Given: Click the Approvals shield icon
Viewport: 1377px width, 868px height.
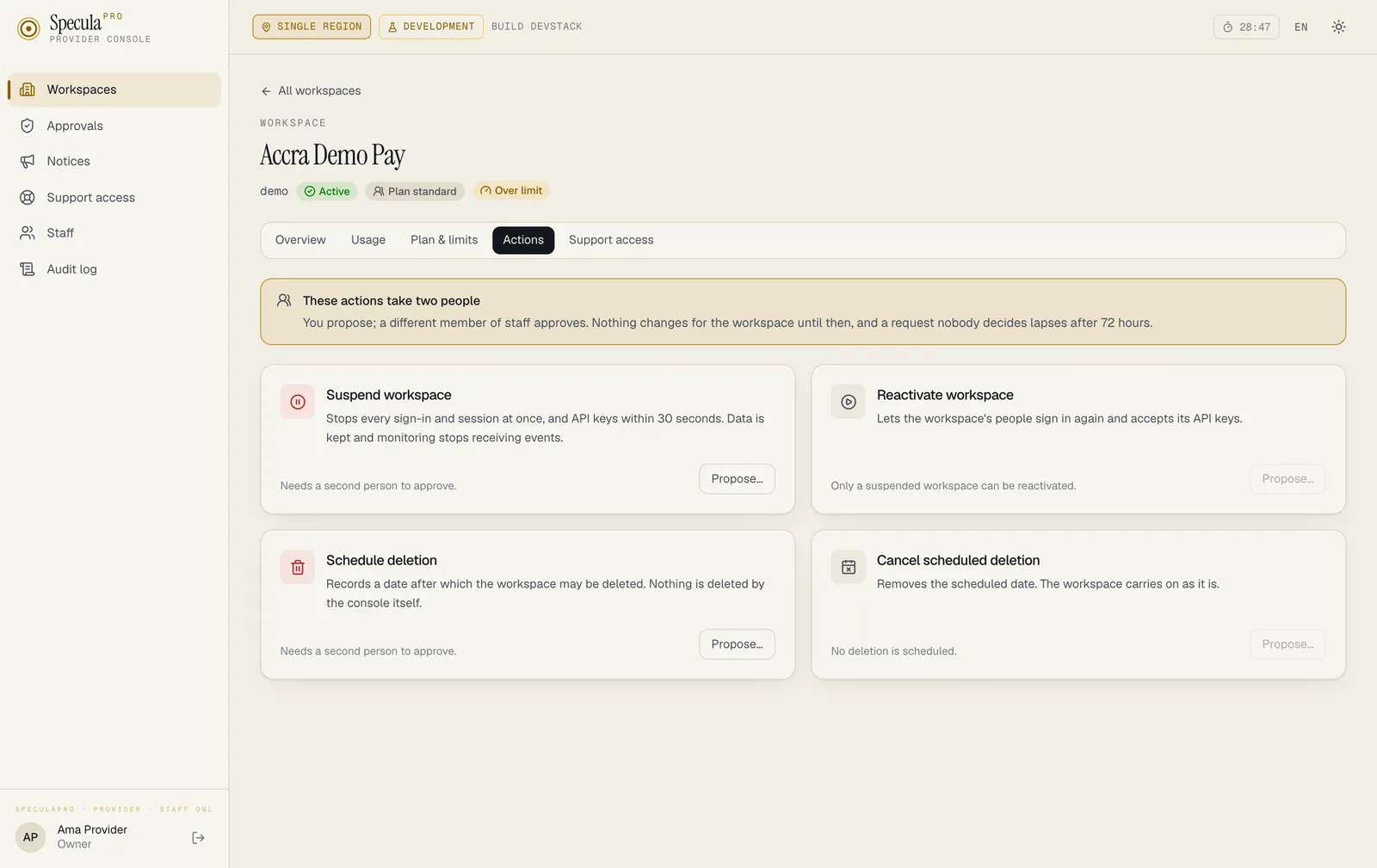Looking at the screenshot, I should pos(28,126).
